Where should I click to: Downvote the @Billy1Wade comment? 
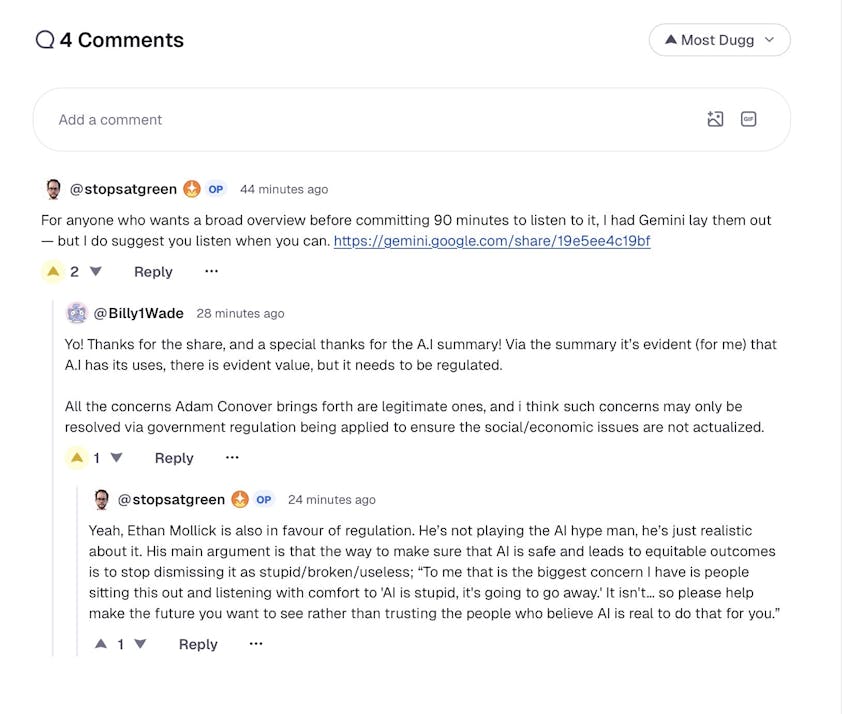116,458
